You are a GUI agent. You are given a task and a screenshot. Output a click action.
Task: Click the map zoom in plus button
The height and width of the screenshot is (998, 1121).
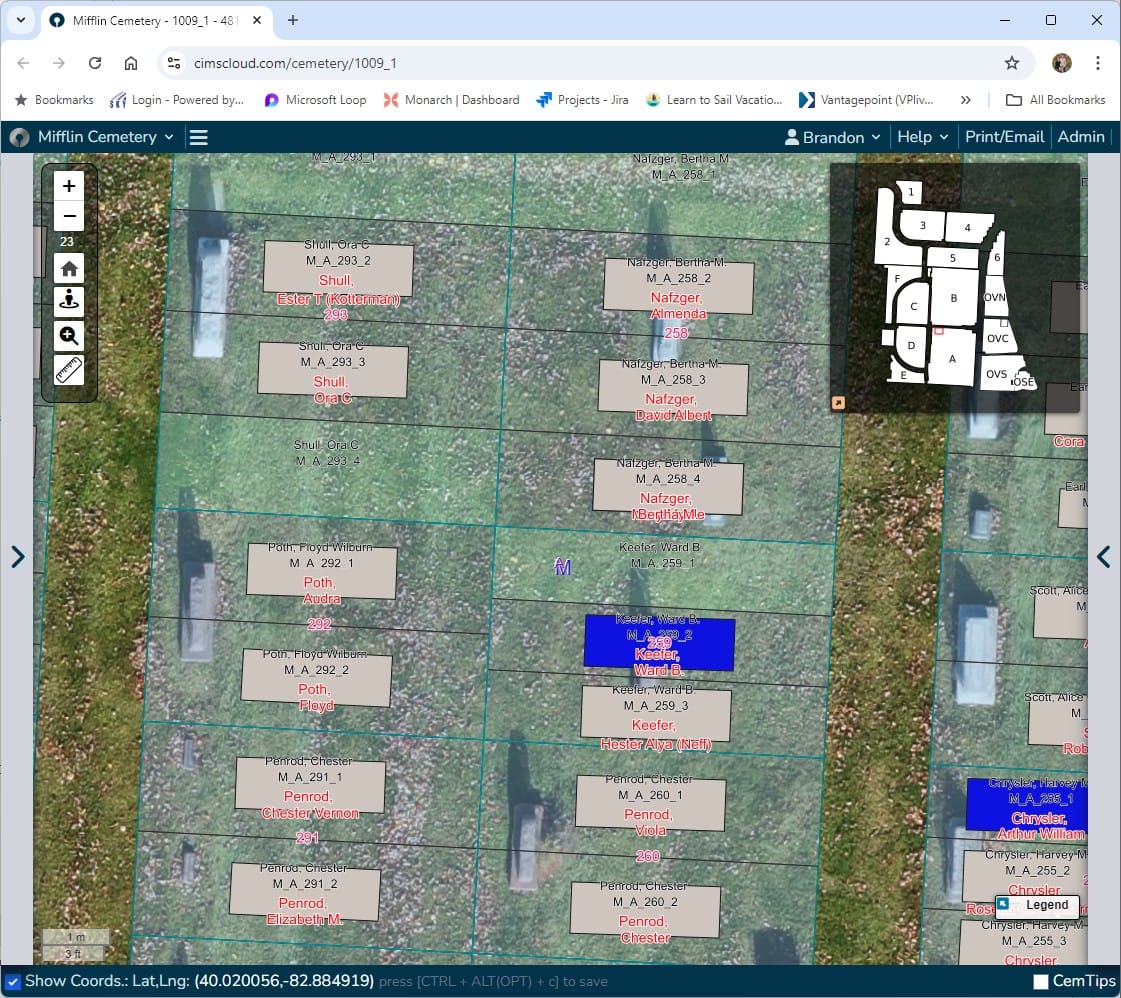(x=69, y=186)
